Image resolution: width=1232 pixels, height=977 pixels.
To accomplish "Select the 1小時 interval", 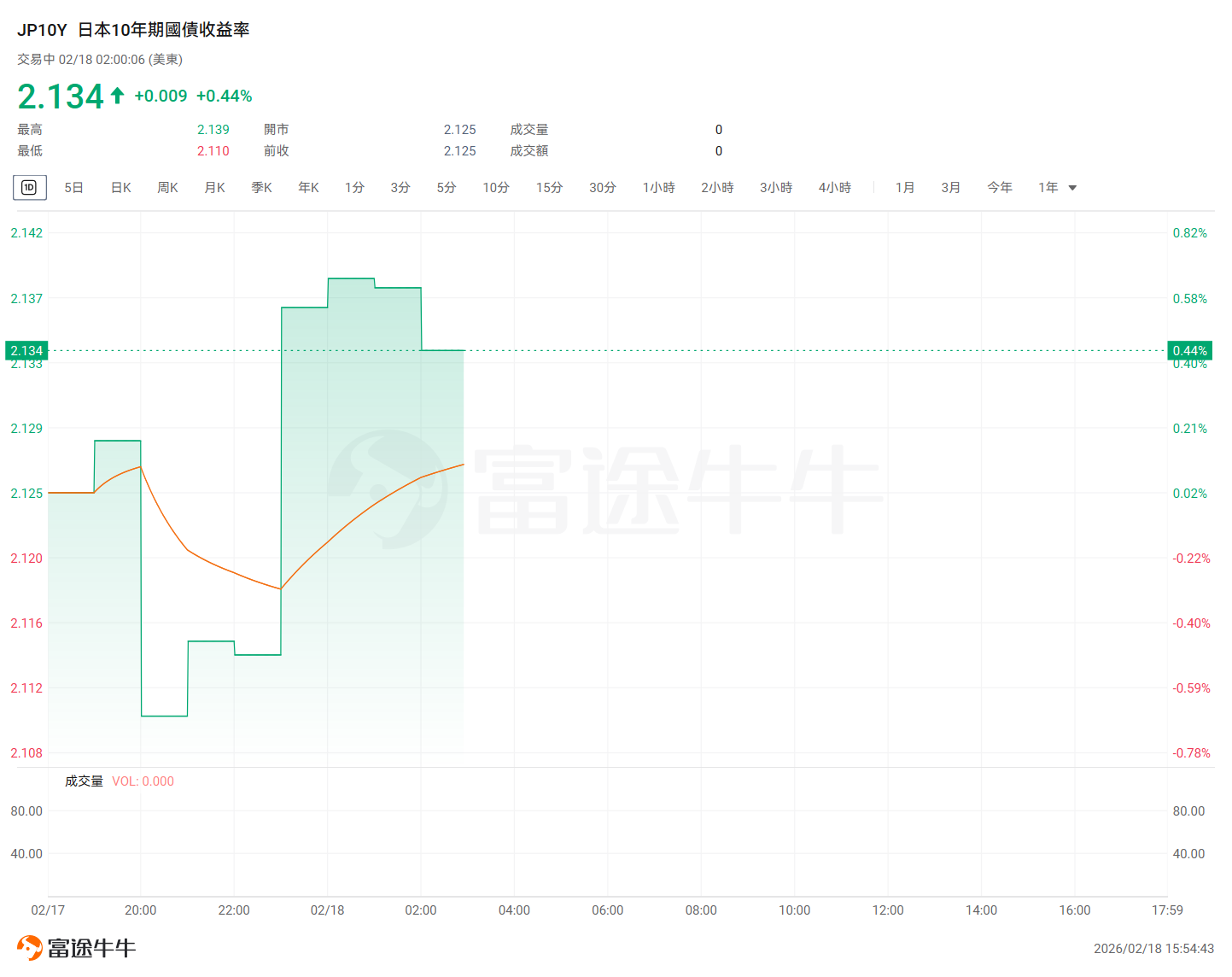I will [x=658, y=188].
